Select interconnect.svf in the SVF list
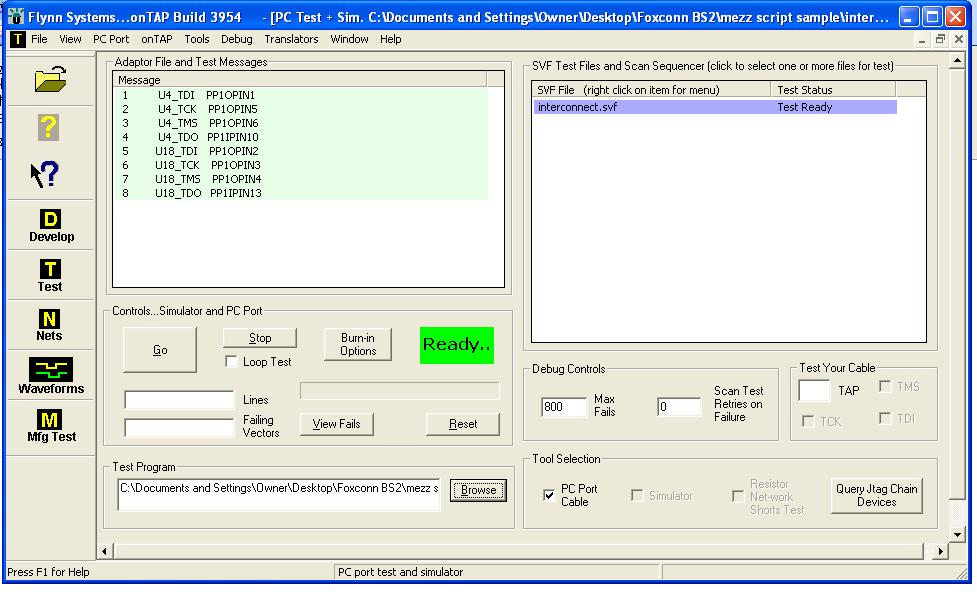Image resolution: width=977 pixels, height=596 pixels. point(715,107)
